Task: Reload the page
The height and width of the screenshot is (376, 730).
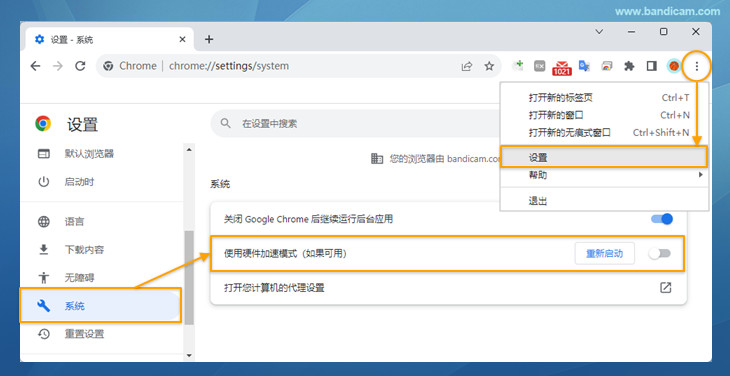Action: pyautogui.click(x=81, y=66)
